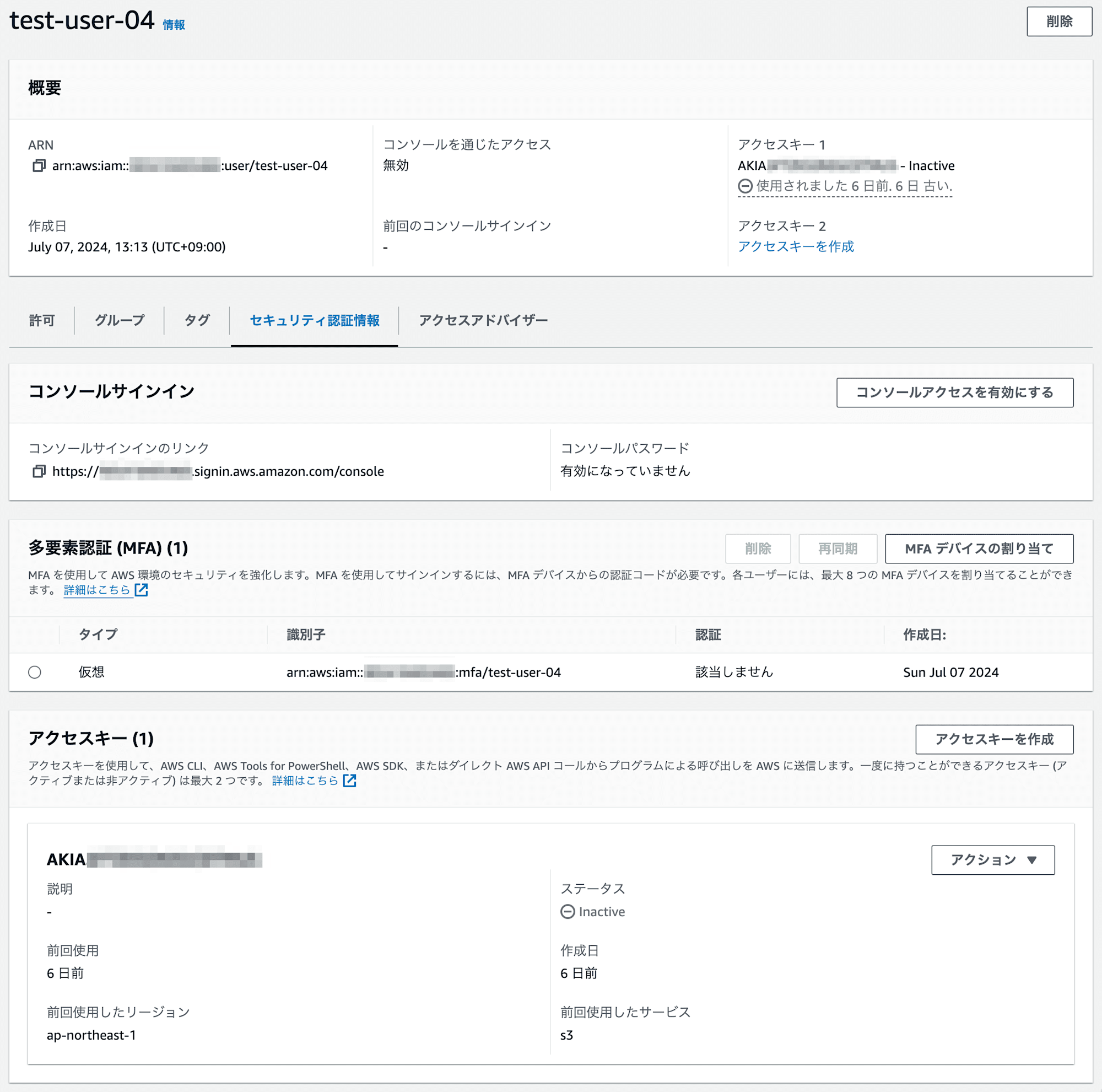Click the 有効になっていません password status
The height and width of the screenshot is (1092, 1102).
625,471
